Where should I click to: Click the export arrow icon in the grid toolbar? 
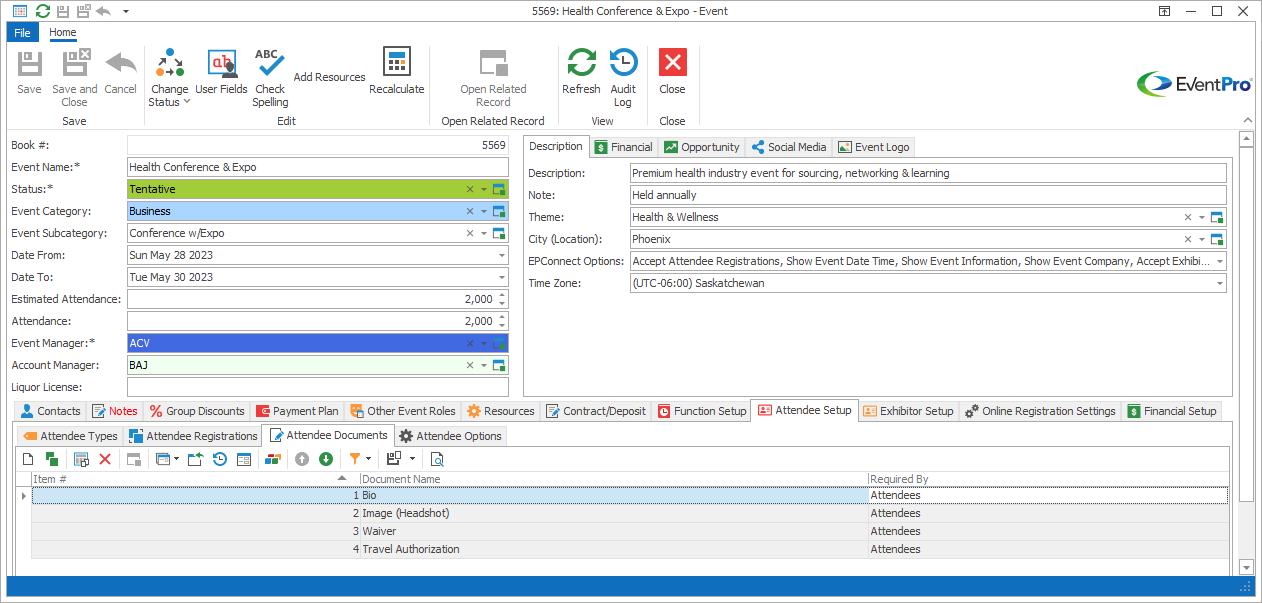pos(195,459)
